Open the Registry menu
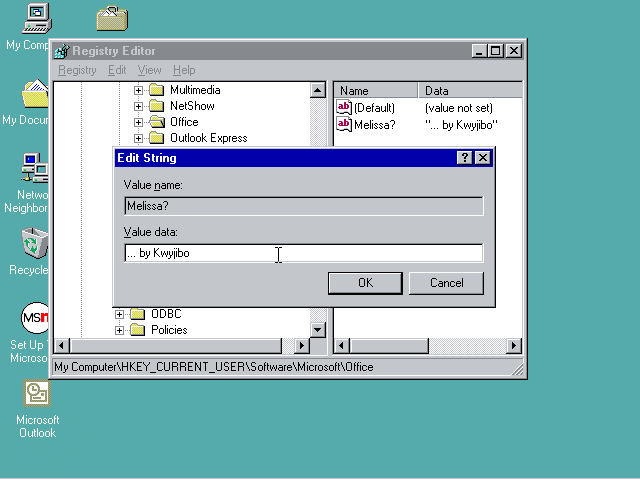The image size is (640, 480). (x=77, y=70)
